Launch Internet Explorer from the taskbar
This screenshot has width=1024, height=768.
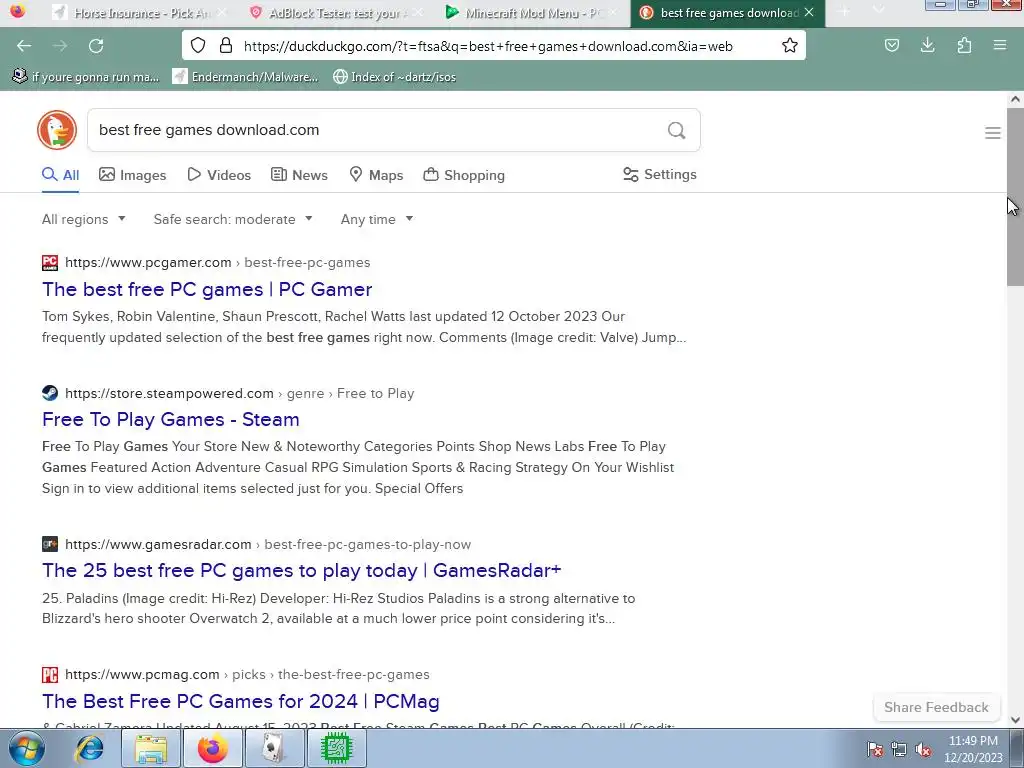click(89, 748)
